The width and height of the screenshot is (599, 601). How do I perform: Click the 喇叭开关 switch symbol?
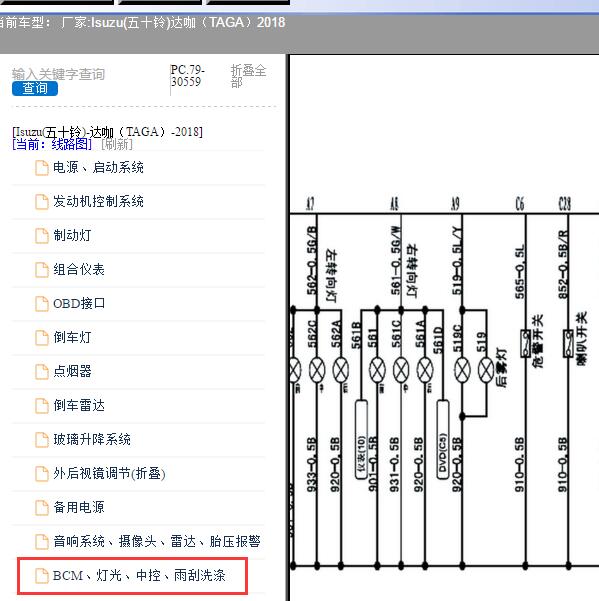[x=568, y=343]
